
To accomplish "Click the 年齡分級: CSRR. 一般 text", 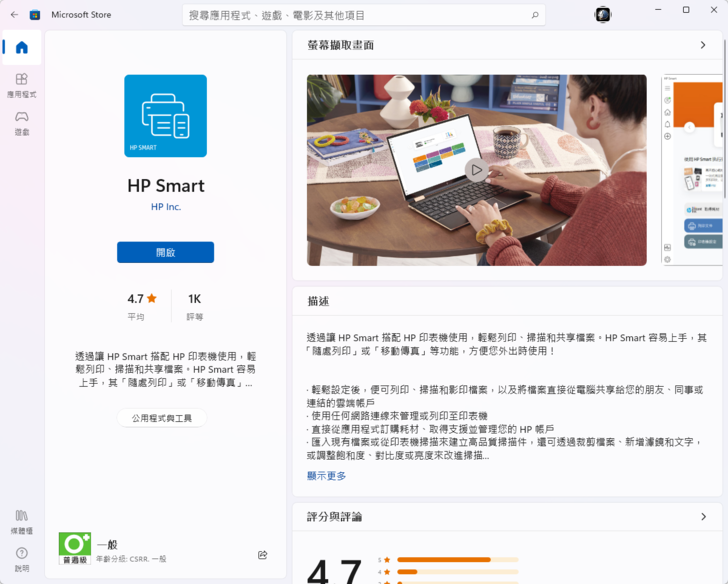I will (131, 559).
